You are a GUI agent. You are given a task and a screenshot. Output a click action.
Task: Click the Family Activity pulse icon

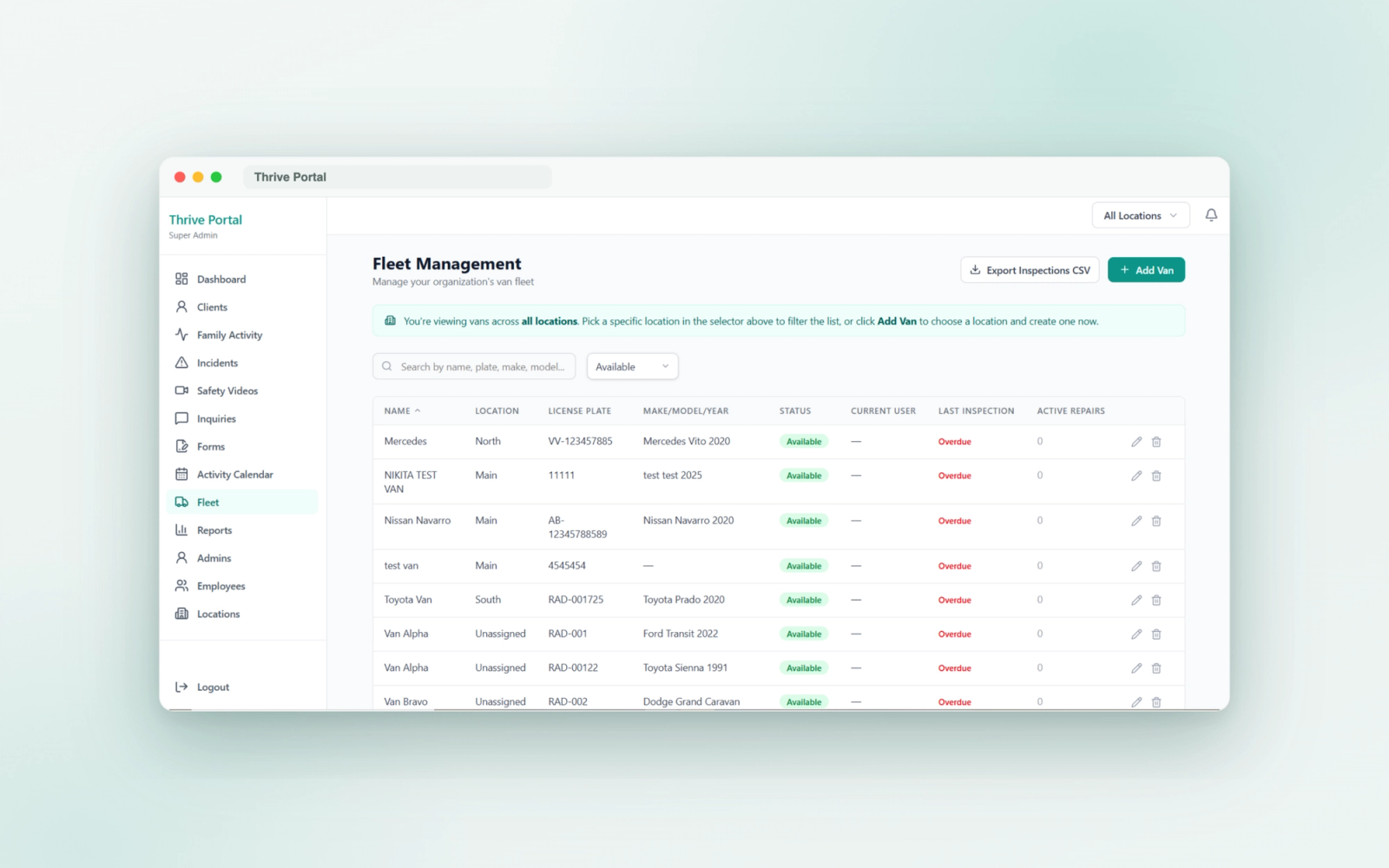(181, 334)
